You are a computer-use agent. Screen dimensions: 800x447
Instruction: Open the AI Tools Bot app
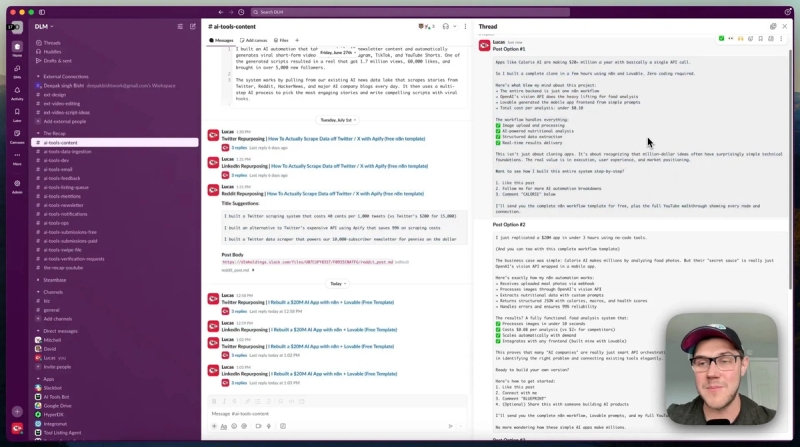point(56,397)
